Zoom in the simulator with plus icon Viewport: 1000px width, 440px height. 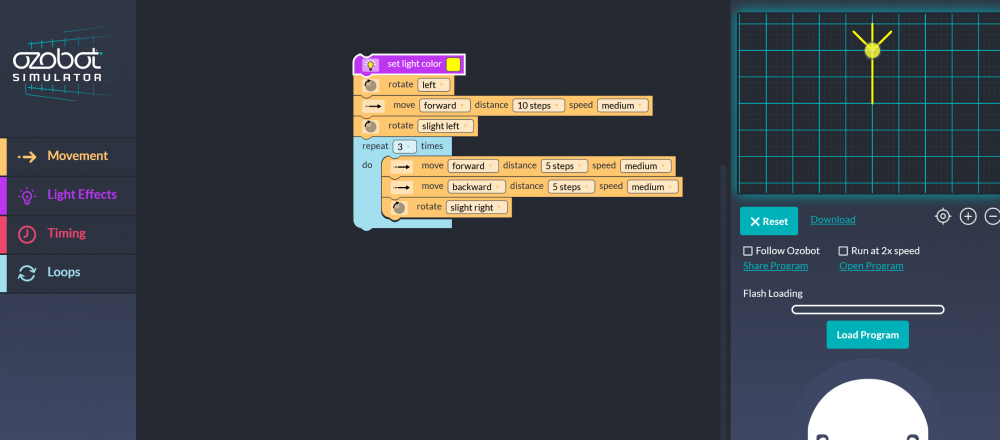[968, 217]
